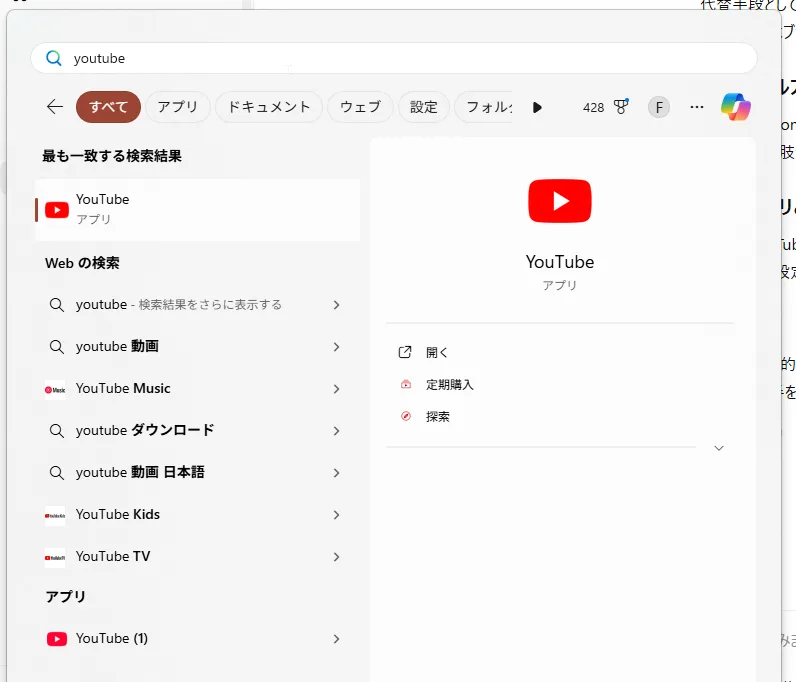Click search icon beside youtube 動画 日本語
796x682 pixels.
(56, 473)
